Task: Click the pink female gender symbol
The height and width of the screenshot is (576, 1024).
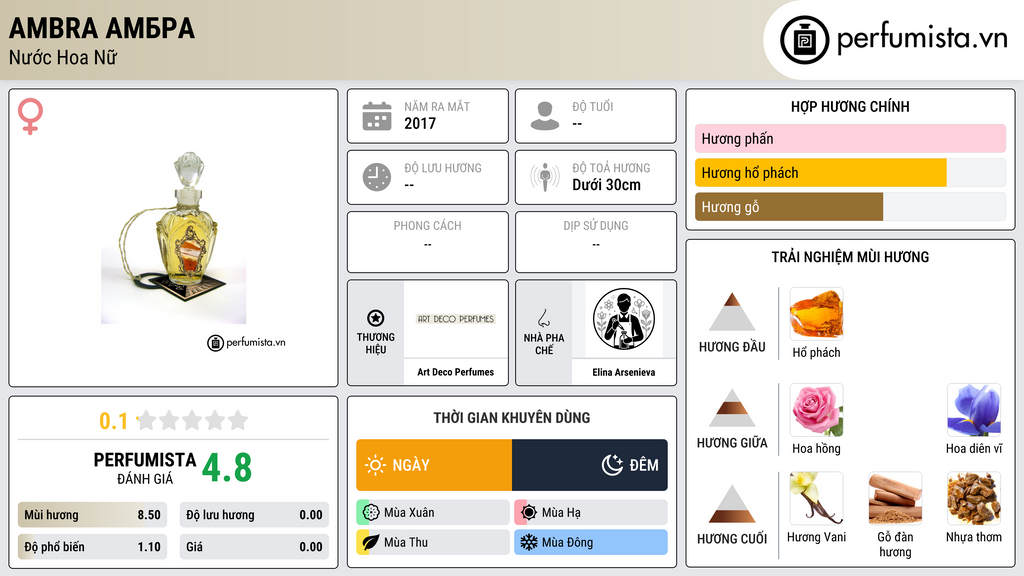Action: pos(30,116)
